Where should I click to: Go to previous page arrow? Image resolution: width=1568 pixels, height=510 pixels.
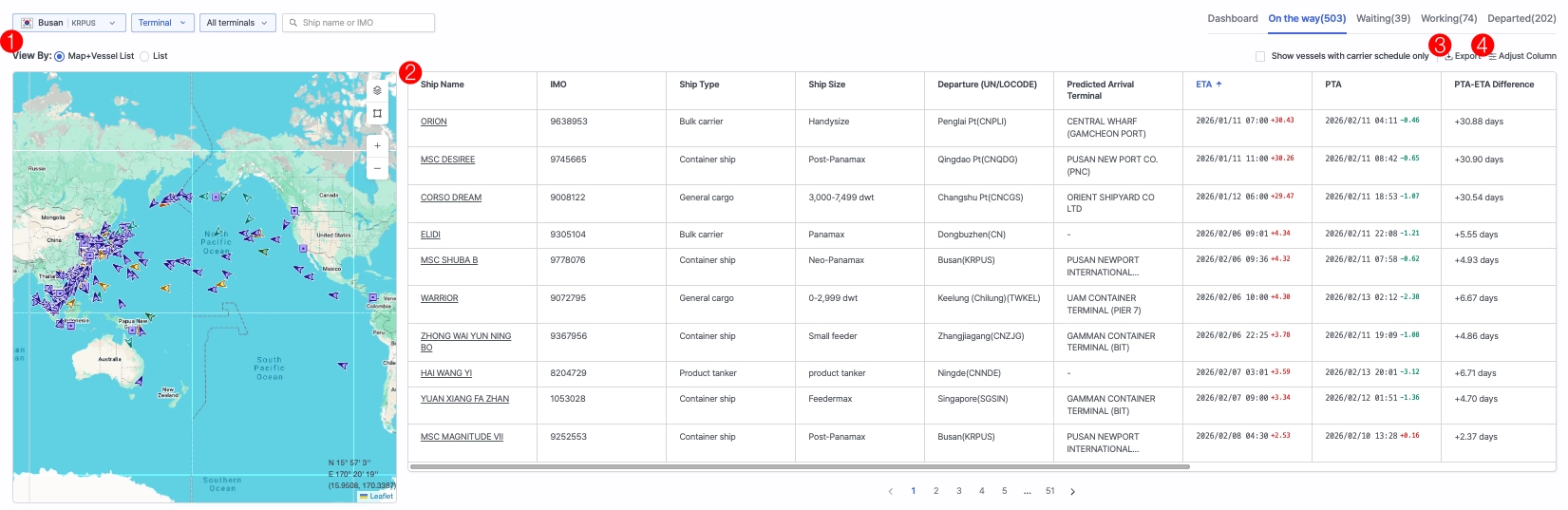coord(890,492)
